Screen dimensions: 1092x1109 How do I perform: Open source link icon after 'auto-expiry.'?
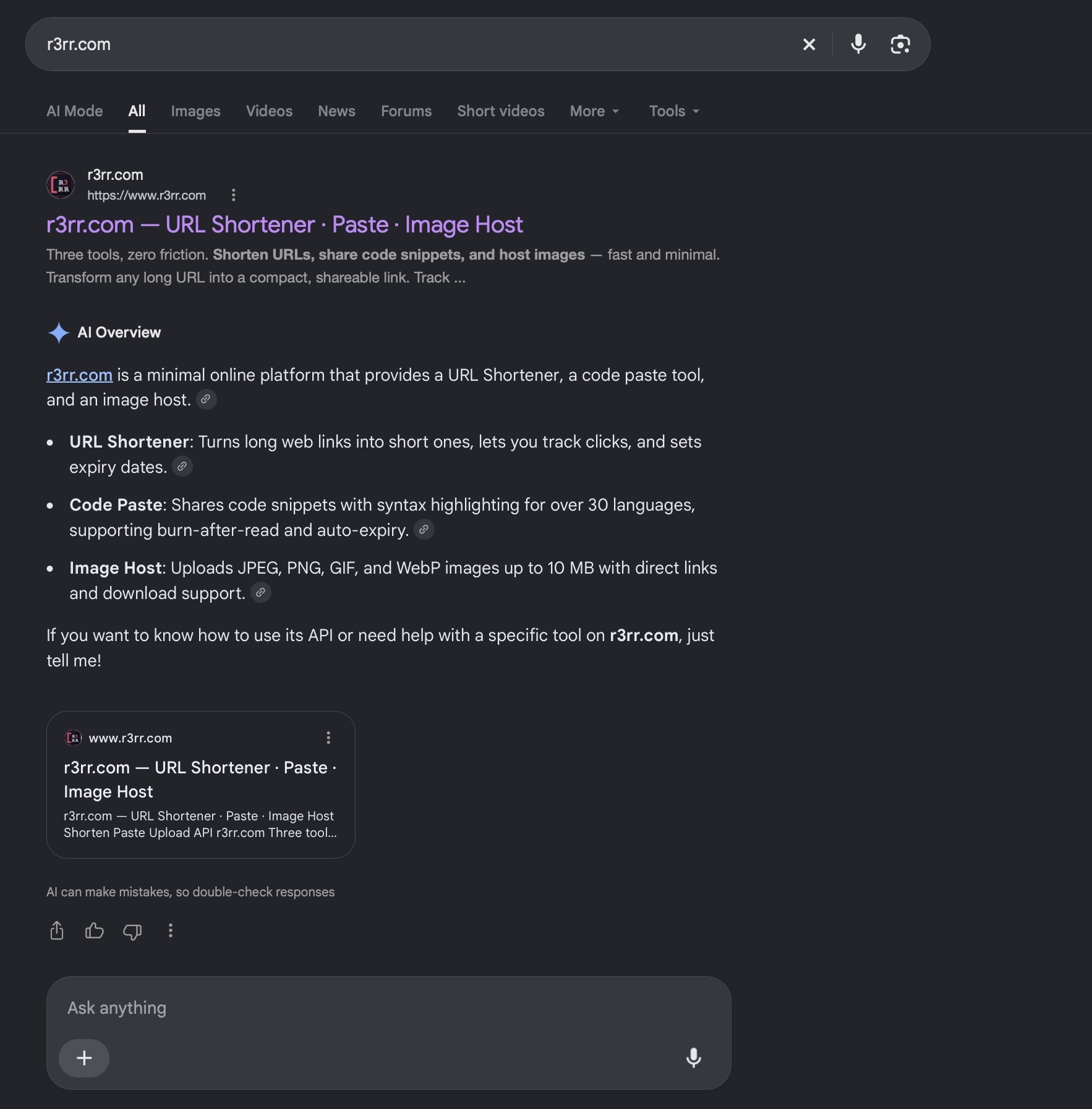[x=424, y=530]
